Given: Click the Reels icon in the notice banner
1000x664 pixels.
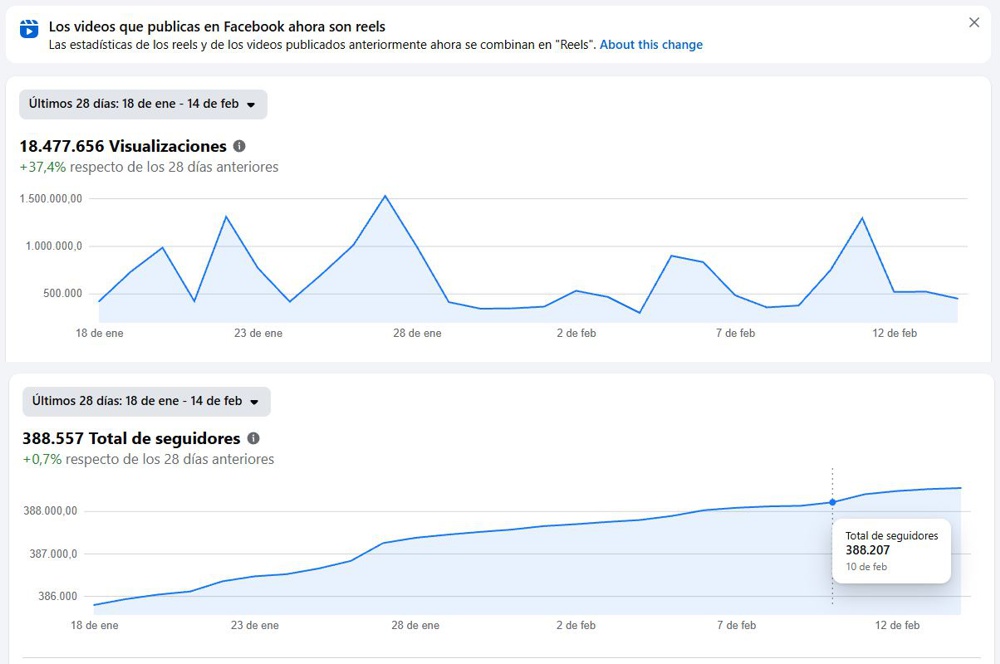Looking at the screenshot, I should coord(29,29).
